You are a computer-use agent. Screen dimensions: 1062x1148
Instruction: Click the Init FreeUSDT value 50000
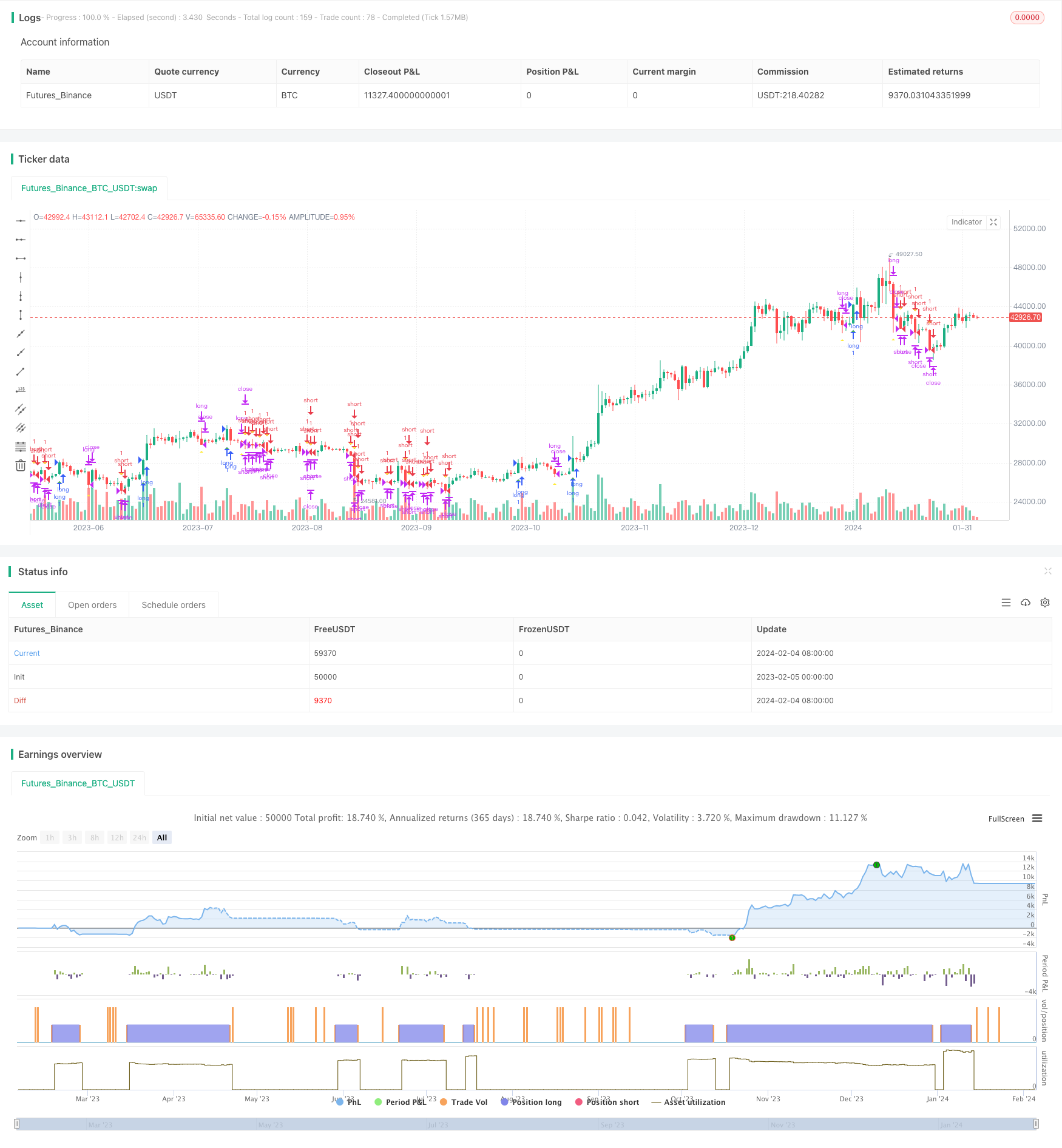(325, 677)
